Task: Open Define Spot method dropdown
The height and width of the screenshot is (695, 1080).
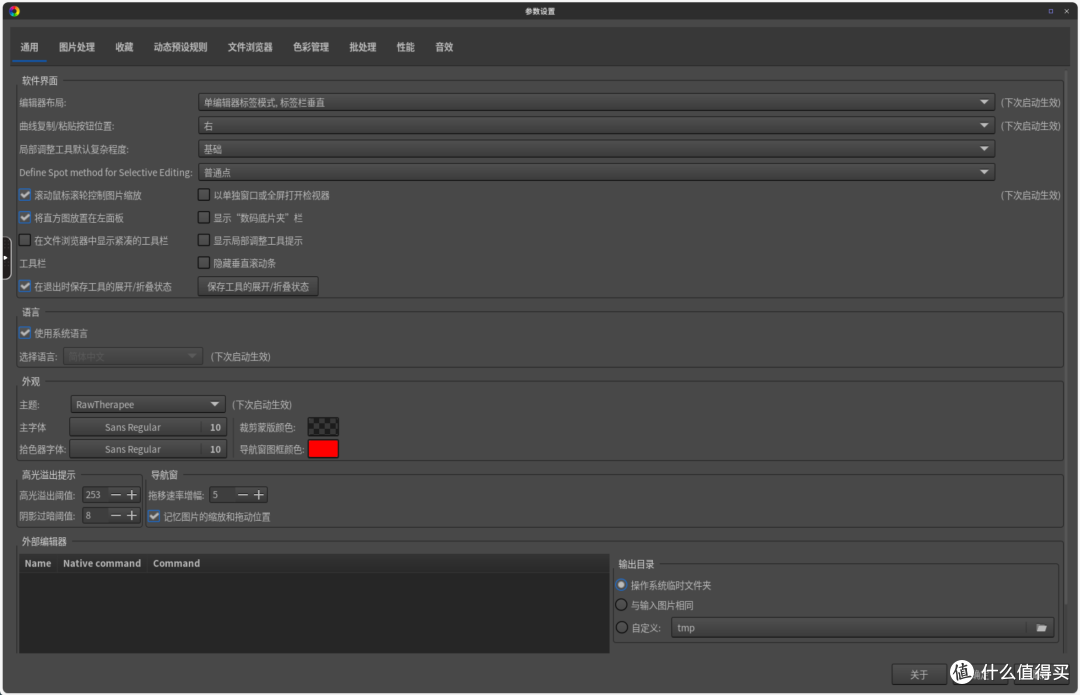Action: [596, 172]
